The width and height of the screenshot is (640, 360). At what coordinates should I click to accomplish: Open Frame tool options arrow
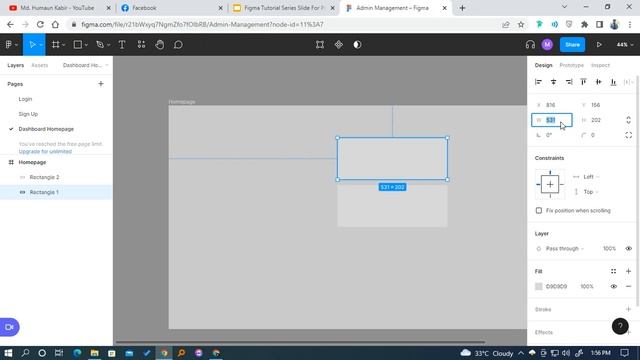point(64,45)
